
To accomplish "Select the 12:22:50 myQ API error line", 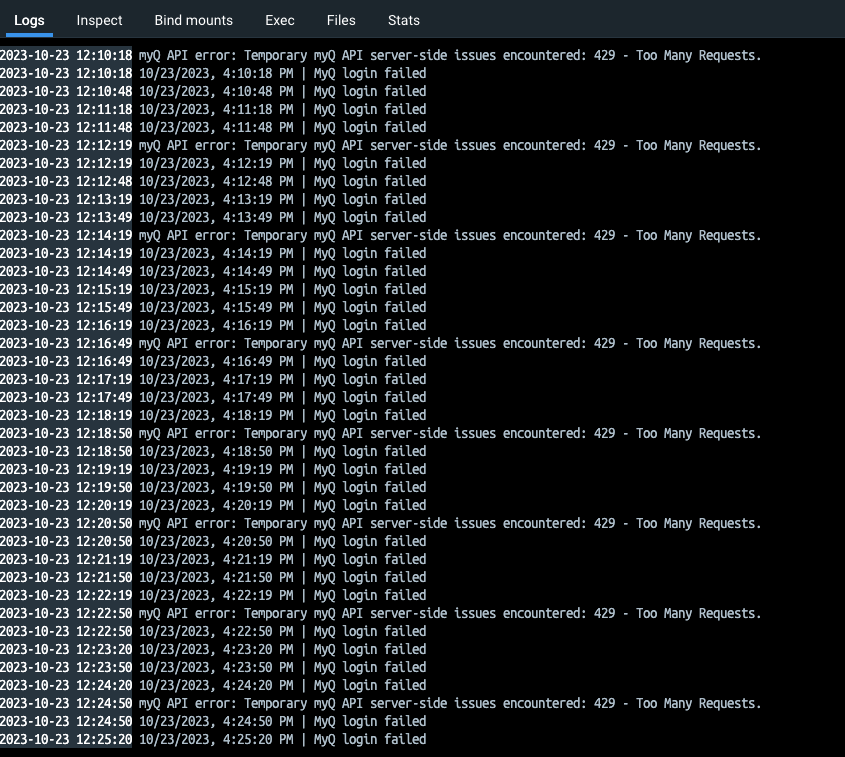I will tap(380, 613).
